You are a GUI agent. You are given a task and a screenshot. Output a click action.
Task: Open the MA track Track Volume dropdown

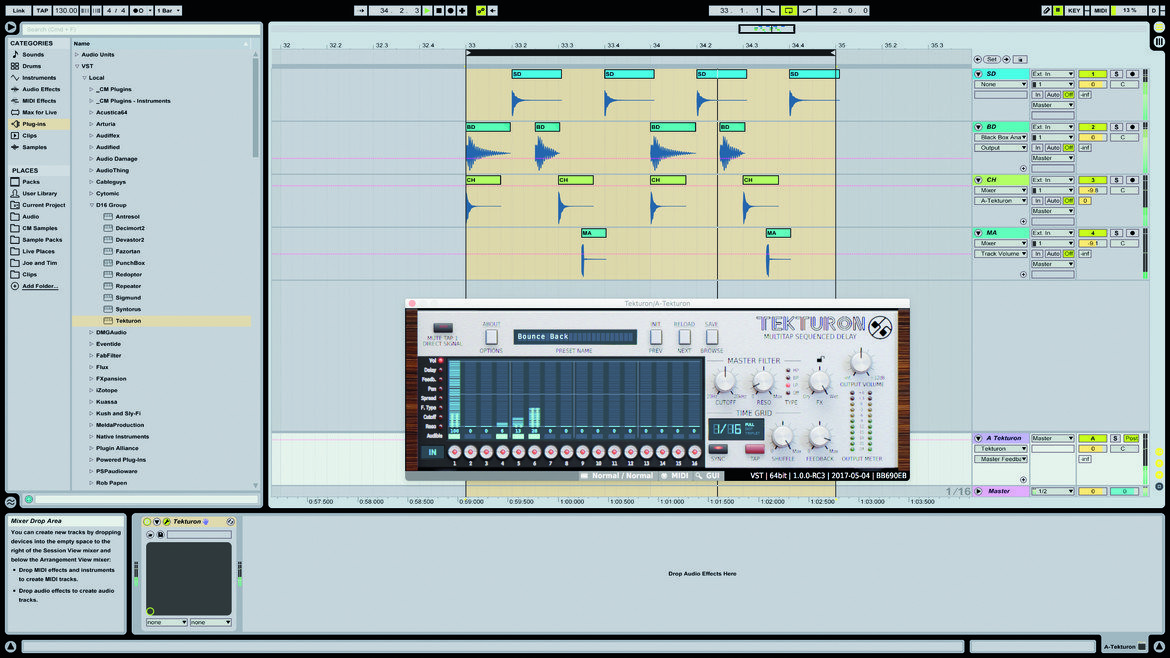pyautogui.click(x=1001, y=254)
